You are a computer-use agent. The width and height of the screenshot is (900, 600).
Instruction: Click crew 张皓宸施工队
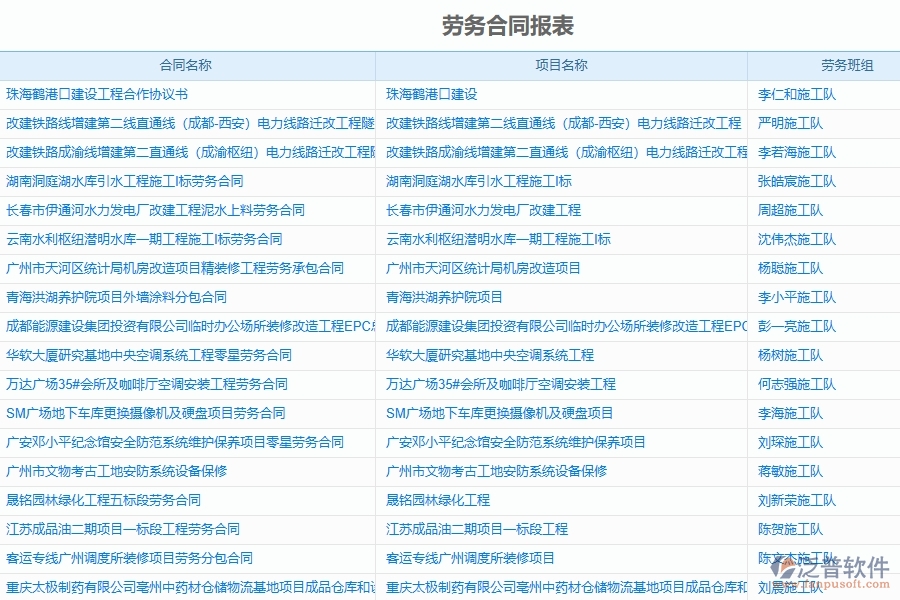791,181
